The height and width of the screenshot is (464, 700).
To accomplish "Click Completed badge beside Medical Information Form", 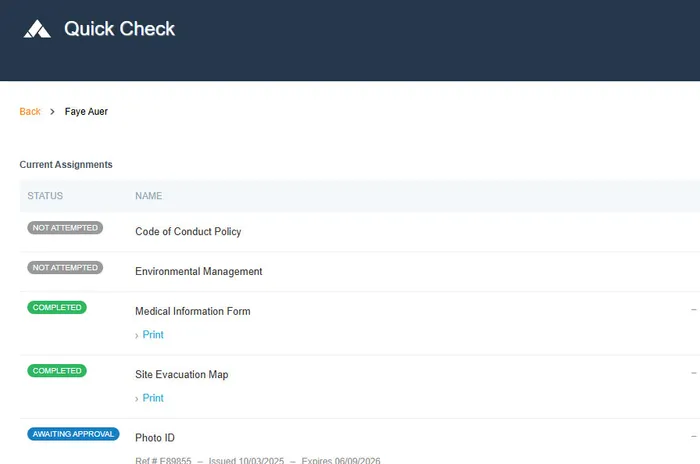I will tap(57, 308).
